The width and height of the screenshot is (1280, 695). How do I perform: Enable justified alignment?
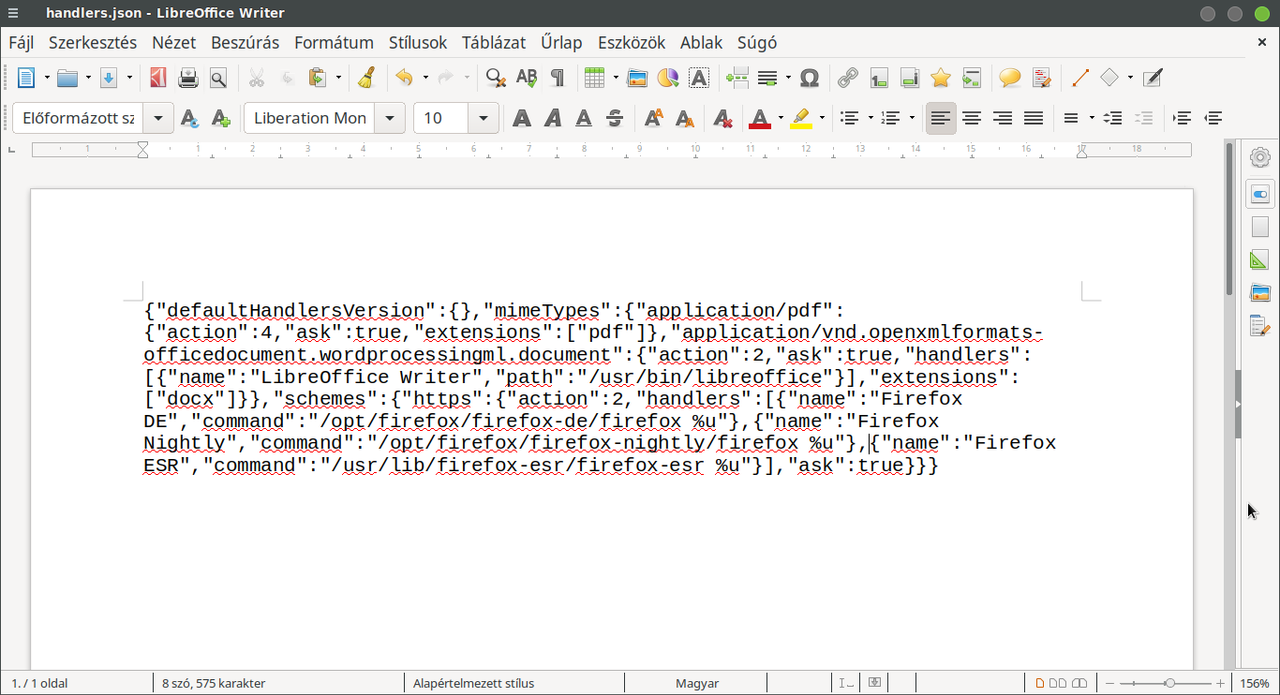click(1033, 118)
